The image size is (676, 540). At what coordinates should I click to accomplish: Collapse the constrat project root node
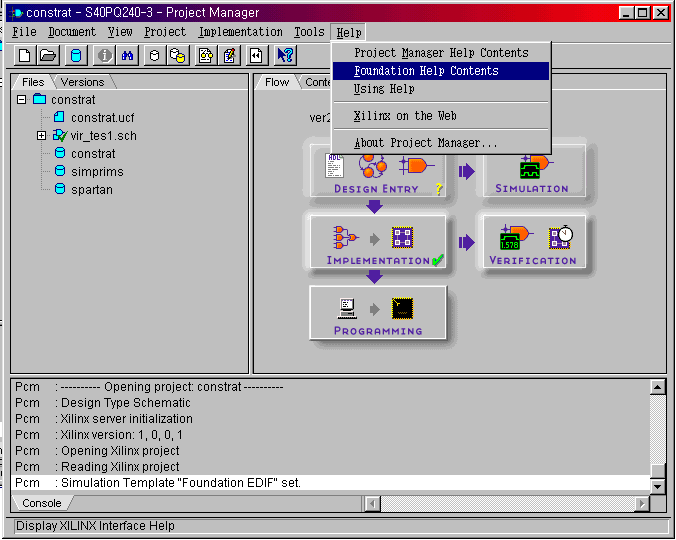tap(21, 100)
